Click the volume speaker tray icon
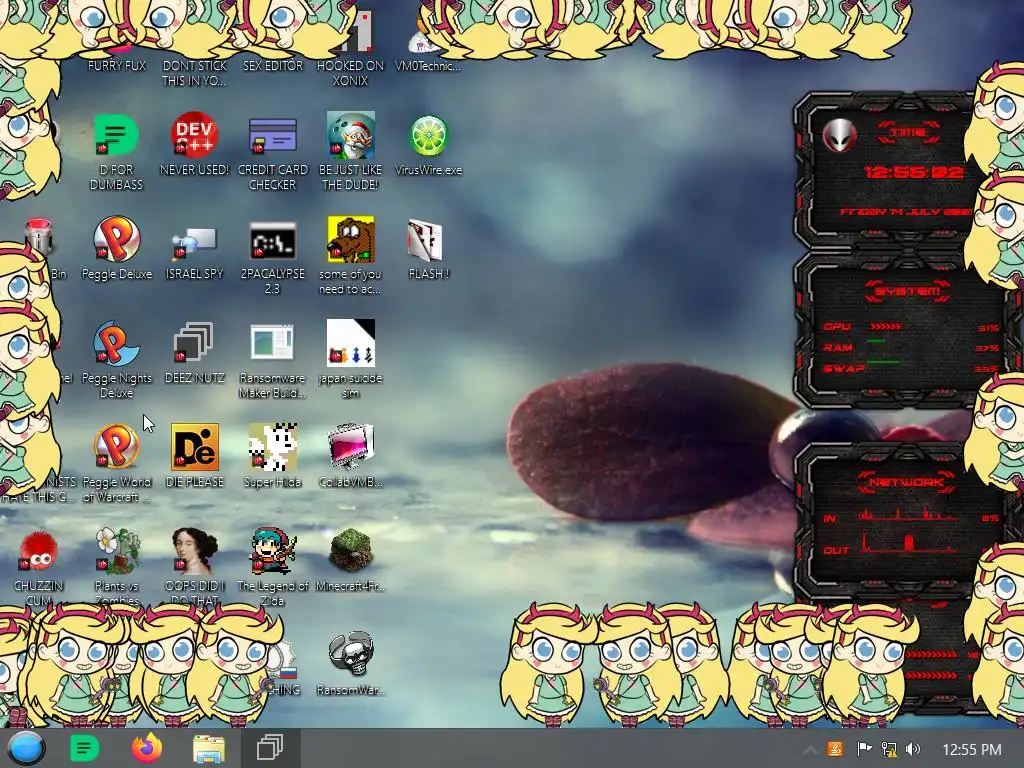Screen dimensions: 1024x768 [x=913, y=748]
